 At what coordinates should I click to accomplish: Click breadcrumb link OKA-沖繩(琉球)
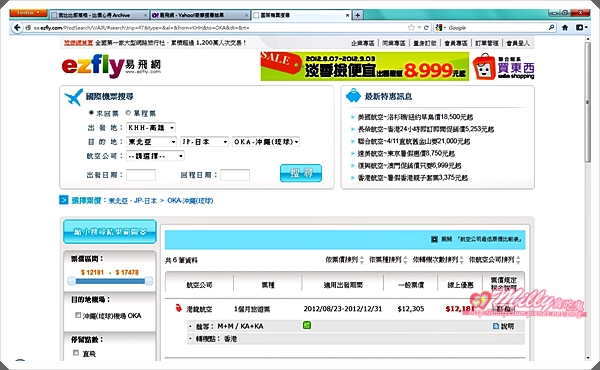point(190,200)
